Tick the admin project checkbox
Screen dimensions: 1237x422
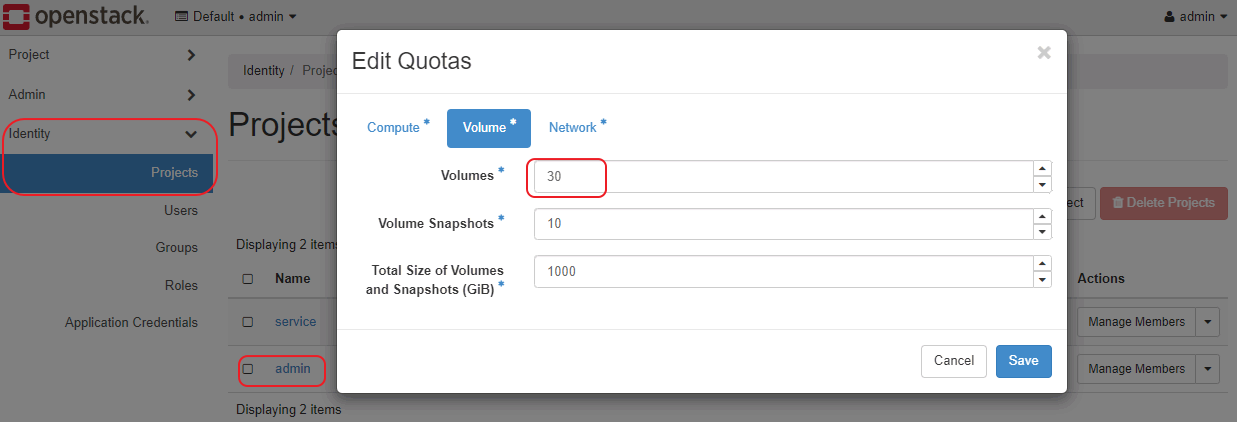(x=248, y=369)
